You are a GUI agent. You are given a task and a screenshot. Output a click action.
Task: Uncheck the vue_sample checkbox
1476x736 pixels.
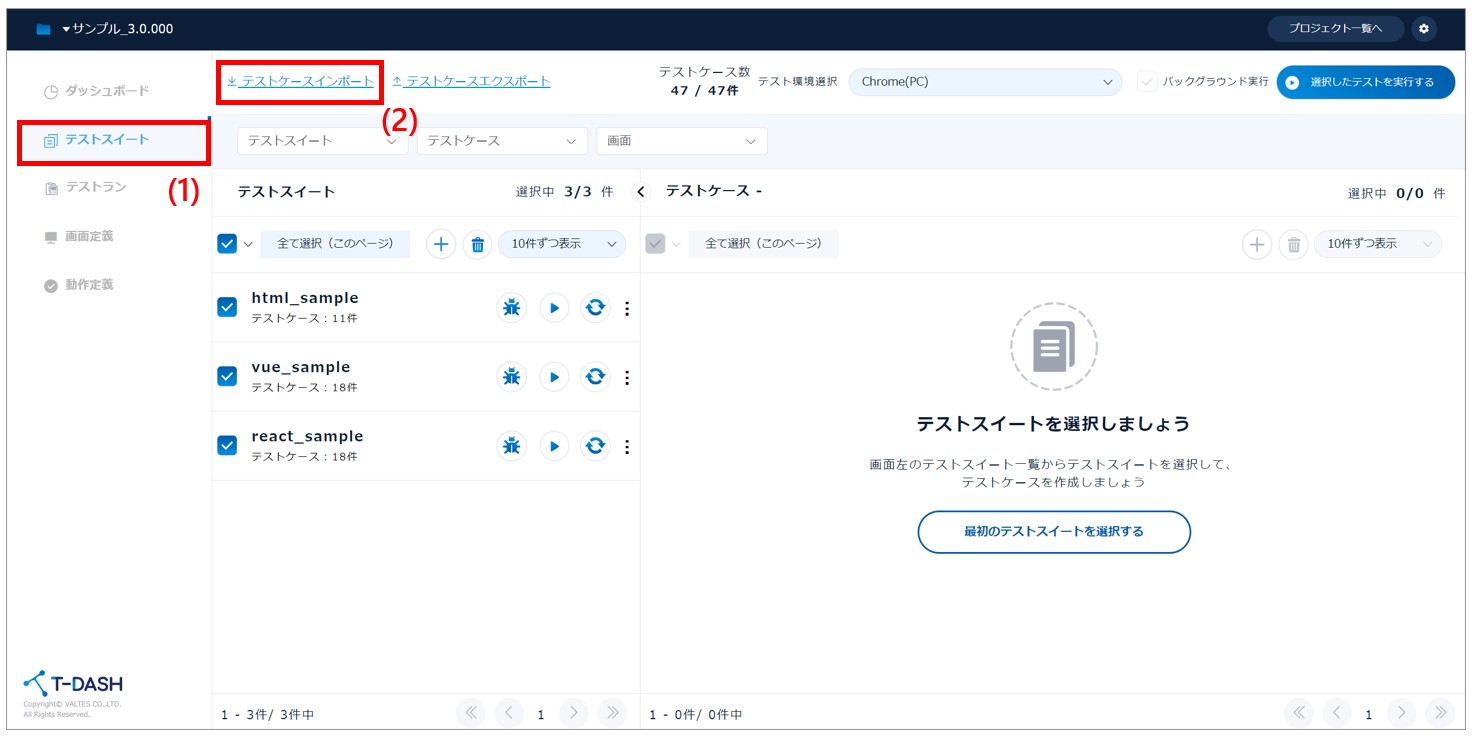point(227,376)
